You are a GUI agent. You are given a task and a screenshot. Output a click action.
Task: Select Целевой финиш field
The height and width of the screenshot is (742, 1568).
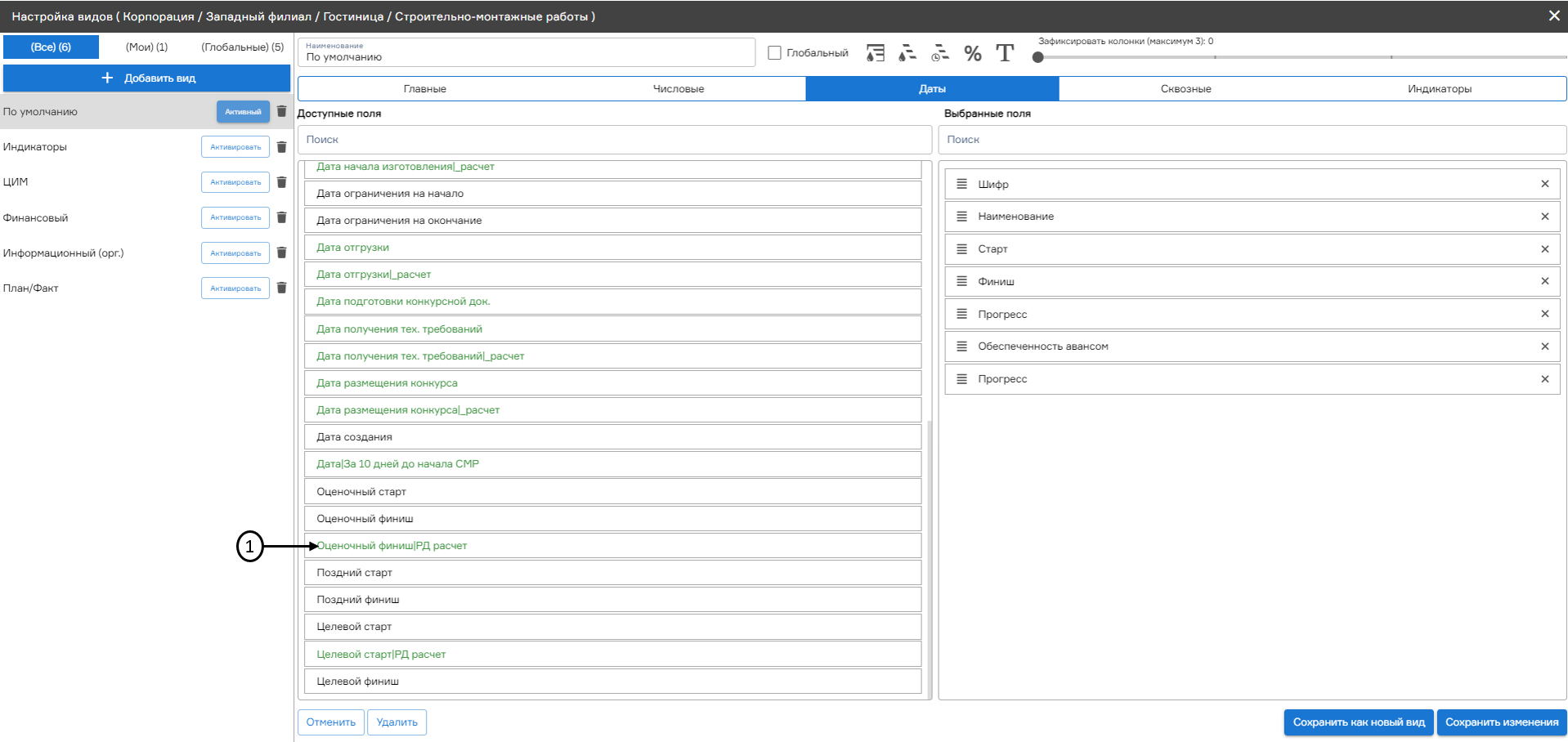(613, 682)
